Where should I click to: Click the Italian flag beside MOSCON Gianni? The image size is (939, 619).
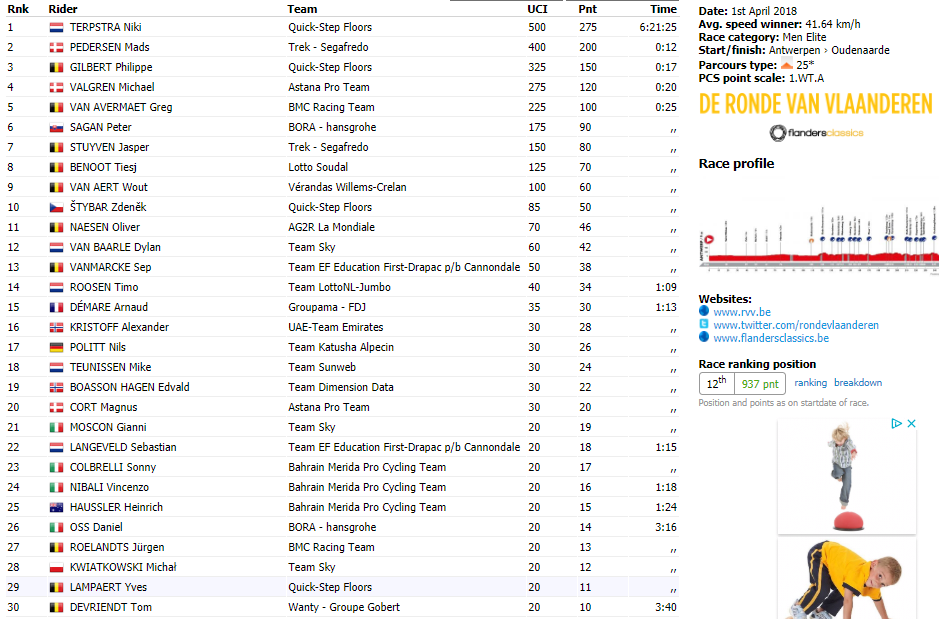[56, 427]
